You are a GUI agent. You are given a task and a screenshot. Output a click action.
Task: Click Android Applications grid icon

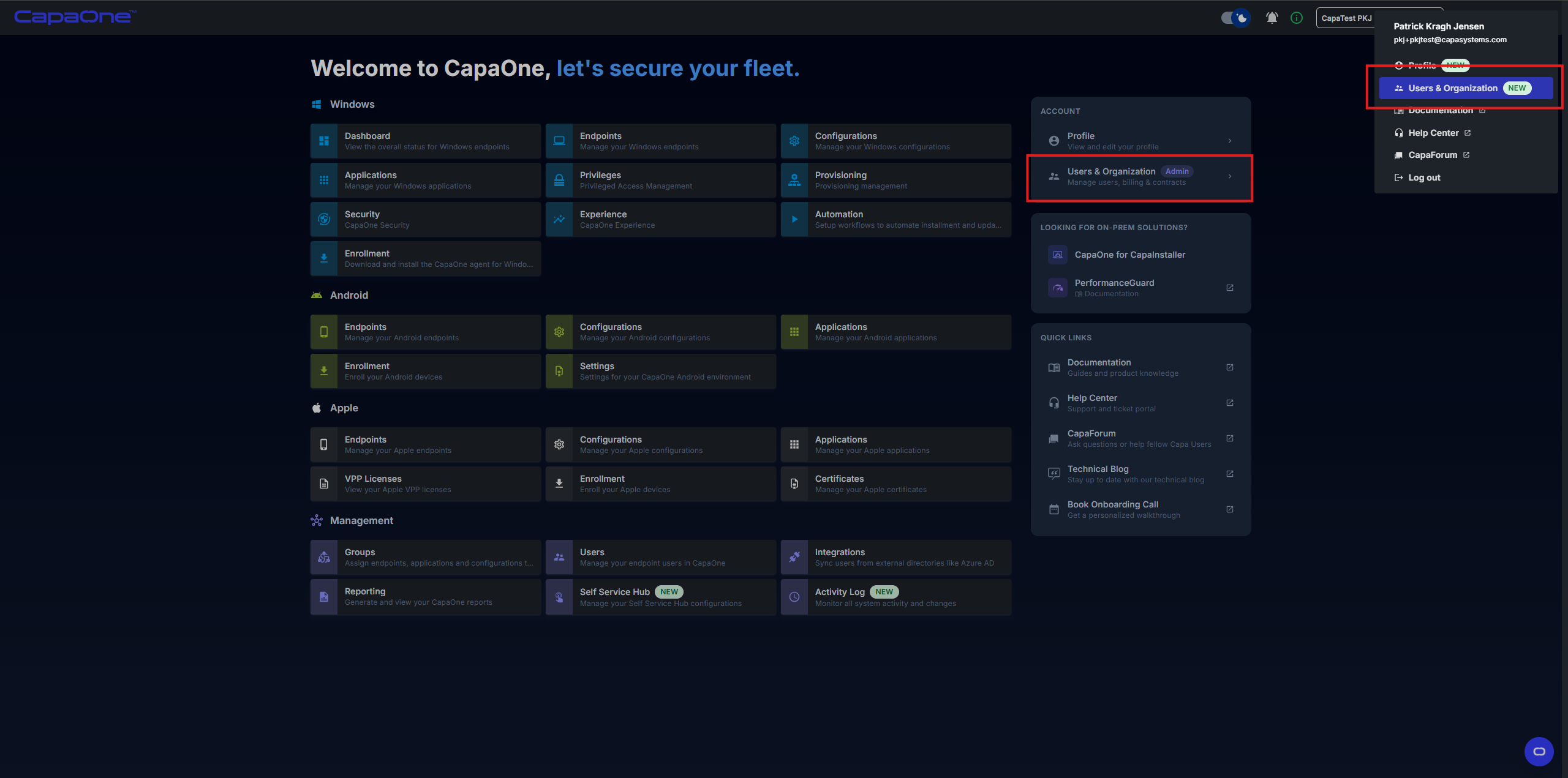pos(794,332)
